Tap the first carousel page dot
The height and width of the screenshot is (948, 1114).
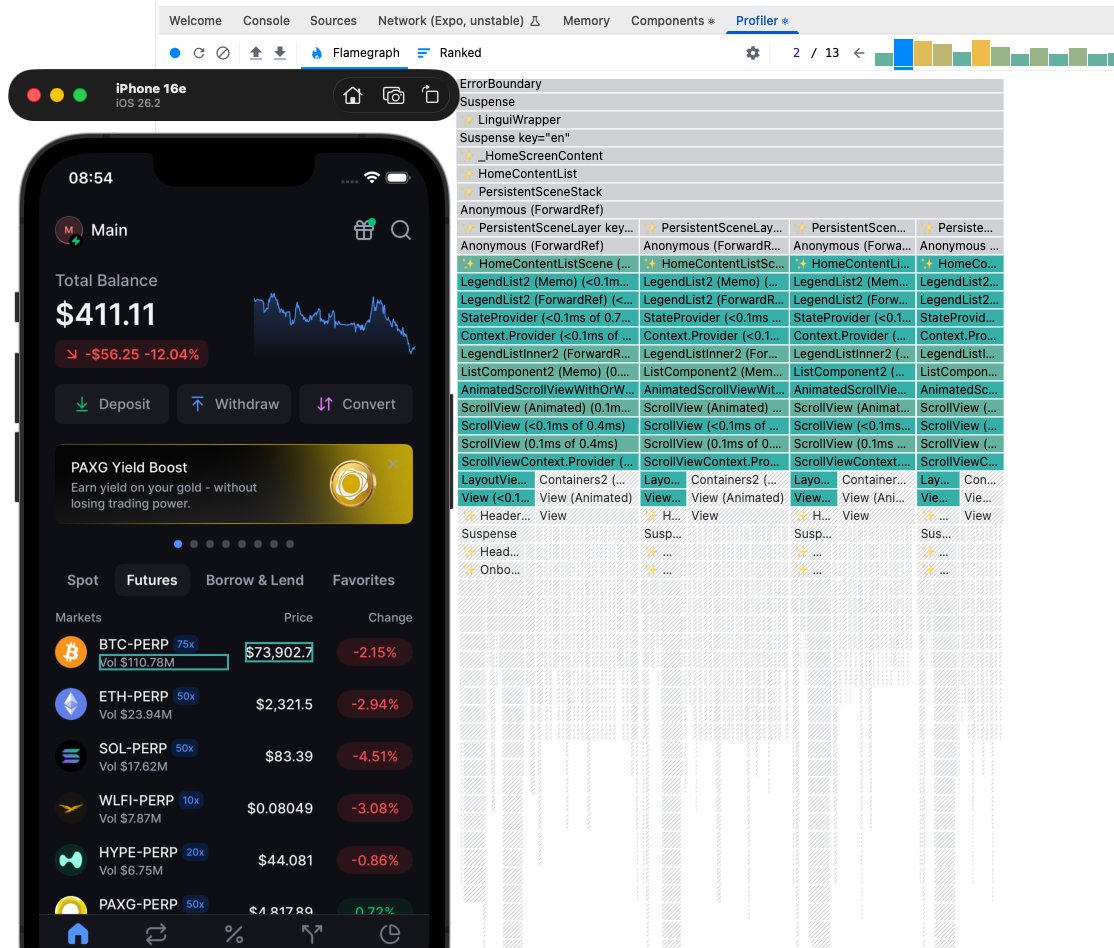(x=178, y=544)
